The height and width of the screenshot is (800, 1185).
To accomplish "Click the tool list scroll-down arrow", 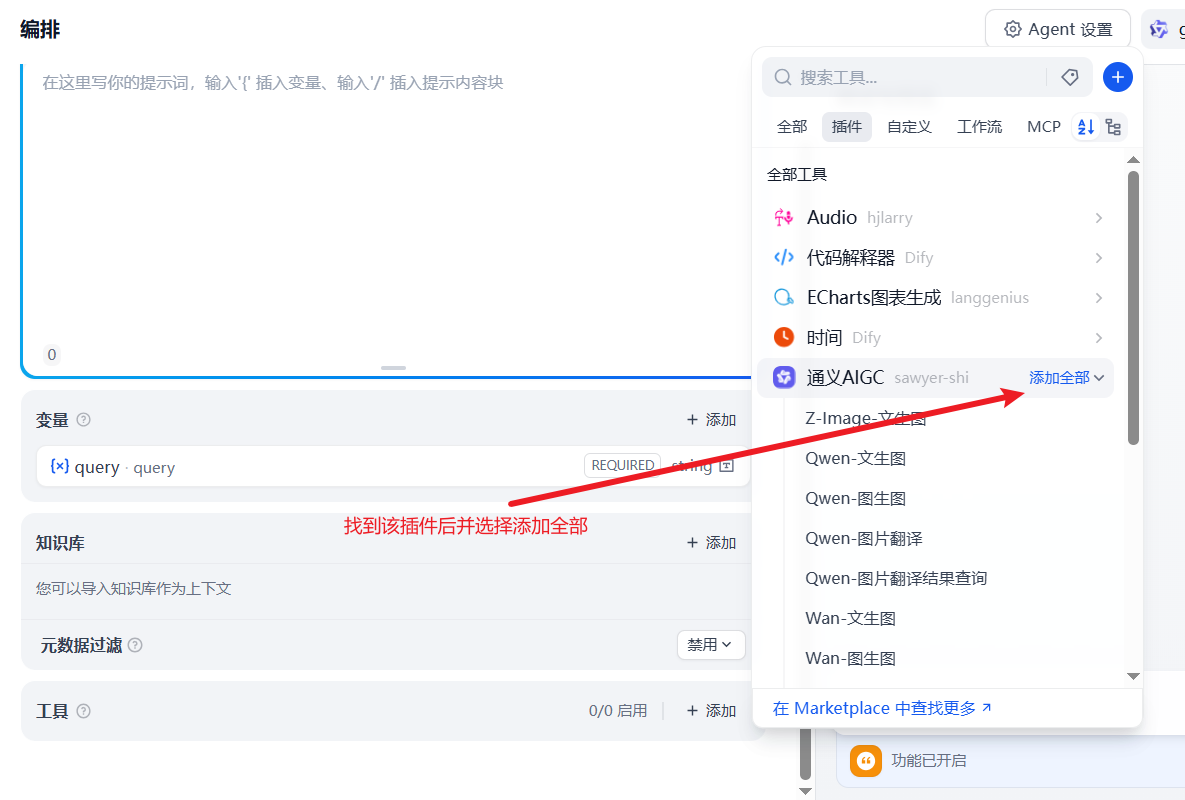I will tap(1133, 677).
